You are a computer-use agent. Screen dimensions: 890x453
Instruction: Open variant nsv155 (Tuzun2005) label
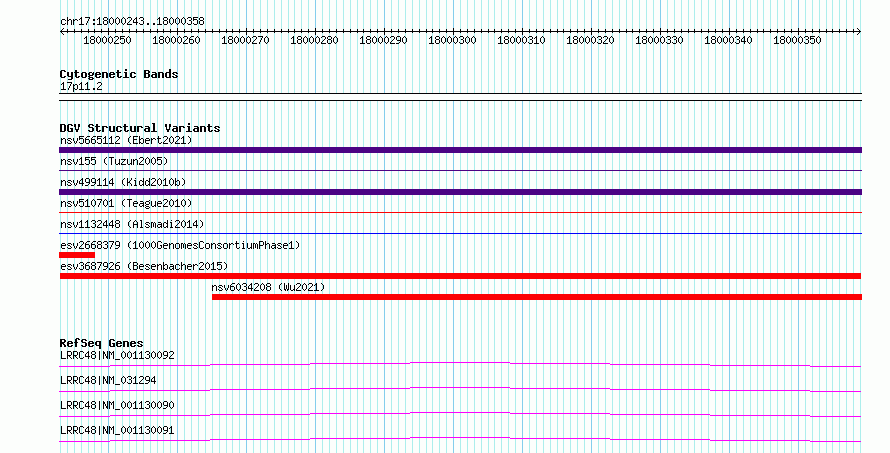coord(114,161)
